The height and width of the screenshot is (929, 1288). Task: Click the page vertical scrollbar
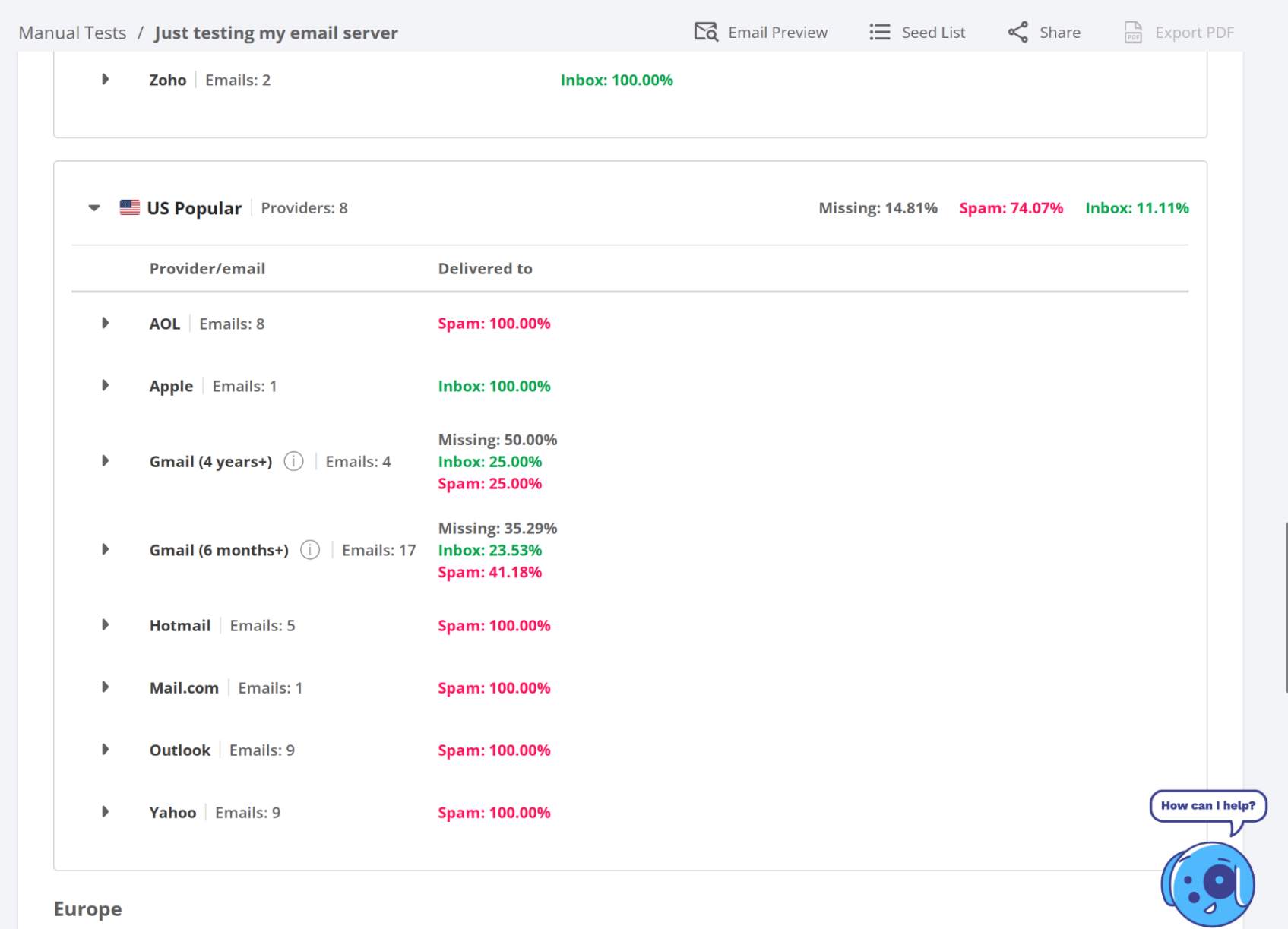point(1285,606)
